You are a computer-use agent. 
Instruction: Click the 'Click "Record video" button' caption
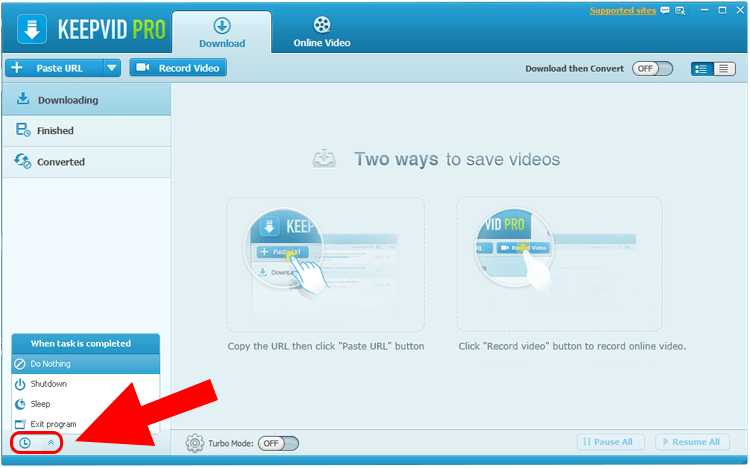[x=572, y=346]
